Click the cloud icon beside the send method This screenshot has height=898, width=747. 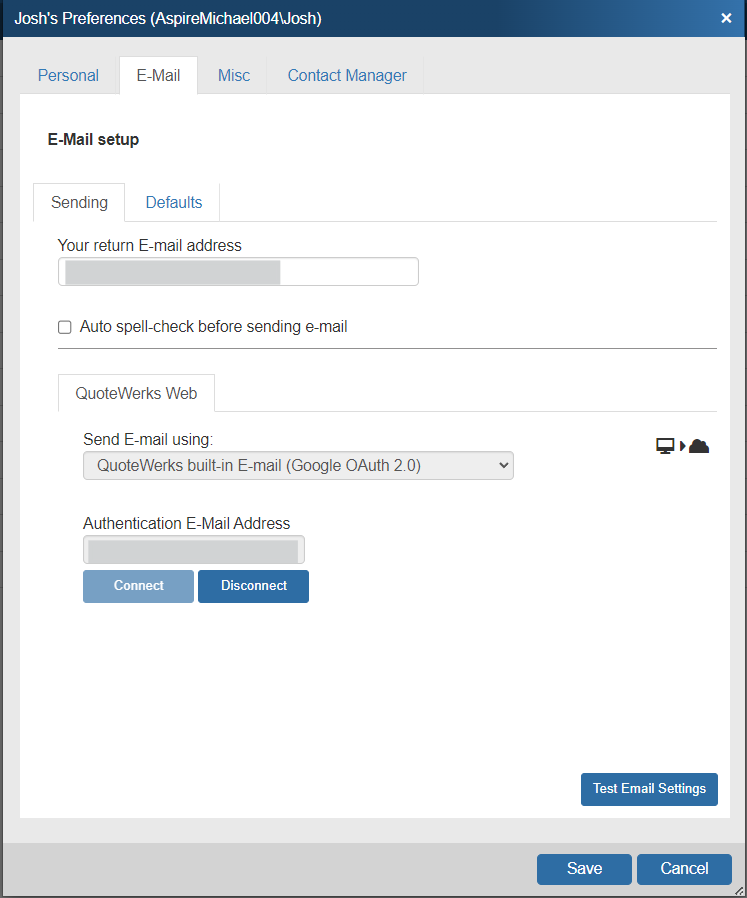tap(699, 446)
